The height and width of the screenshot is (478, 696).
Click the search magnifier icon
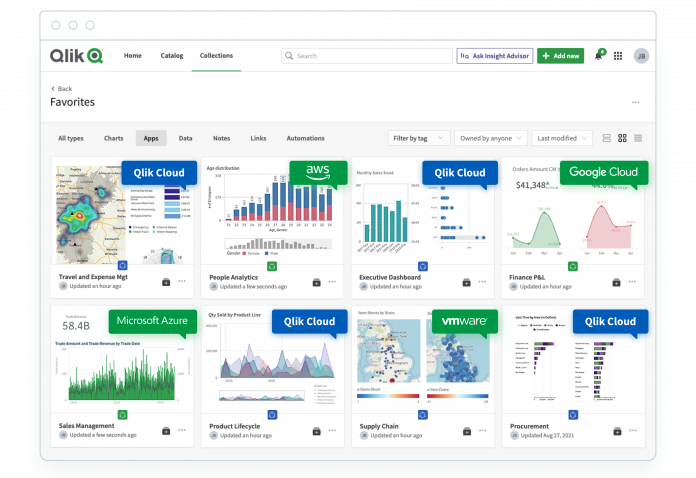[289, 56]
